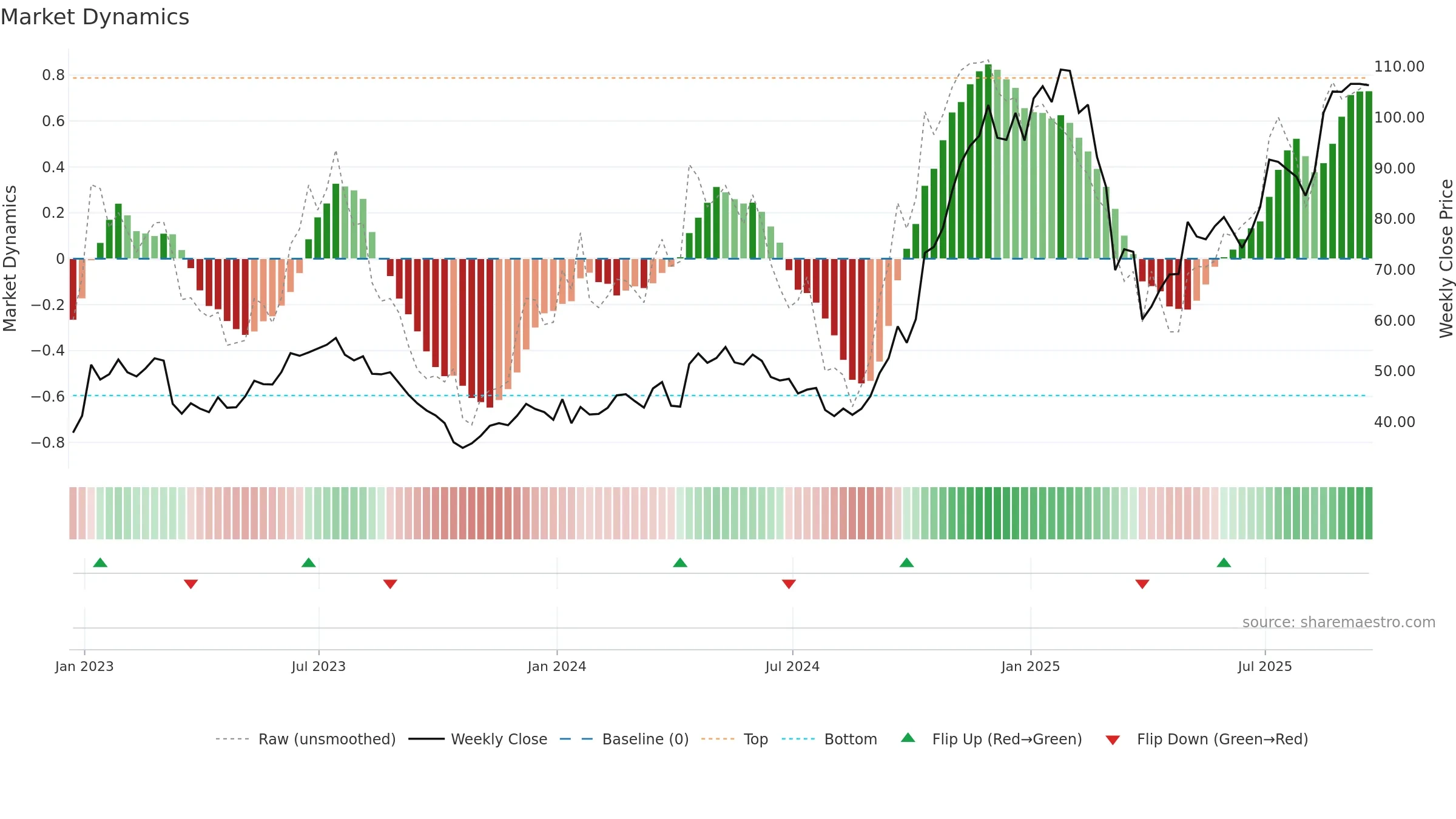The image size is (1456, 819).
Task: Toggle Flip Down (Green→Red) legend entry
Action: [x=1207, y=739]
